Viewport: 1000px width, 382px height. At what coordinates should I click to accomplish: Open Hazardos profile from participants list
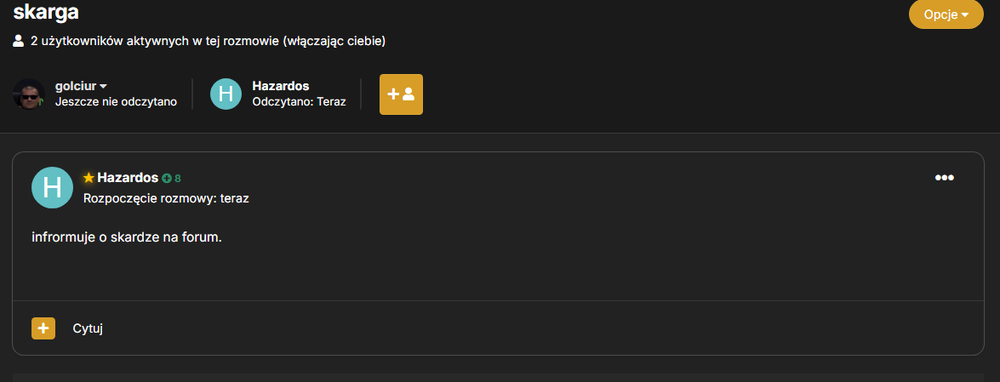(281, 86)
